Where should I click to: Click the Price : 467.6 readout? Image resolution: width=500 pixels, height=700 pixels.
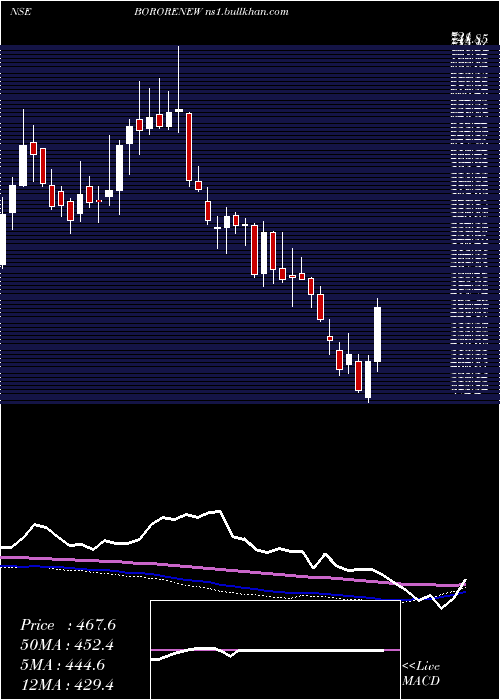point(68,625)
